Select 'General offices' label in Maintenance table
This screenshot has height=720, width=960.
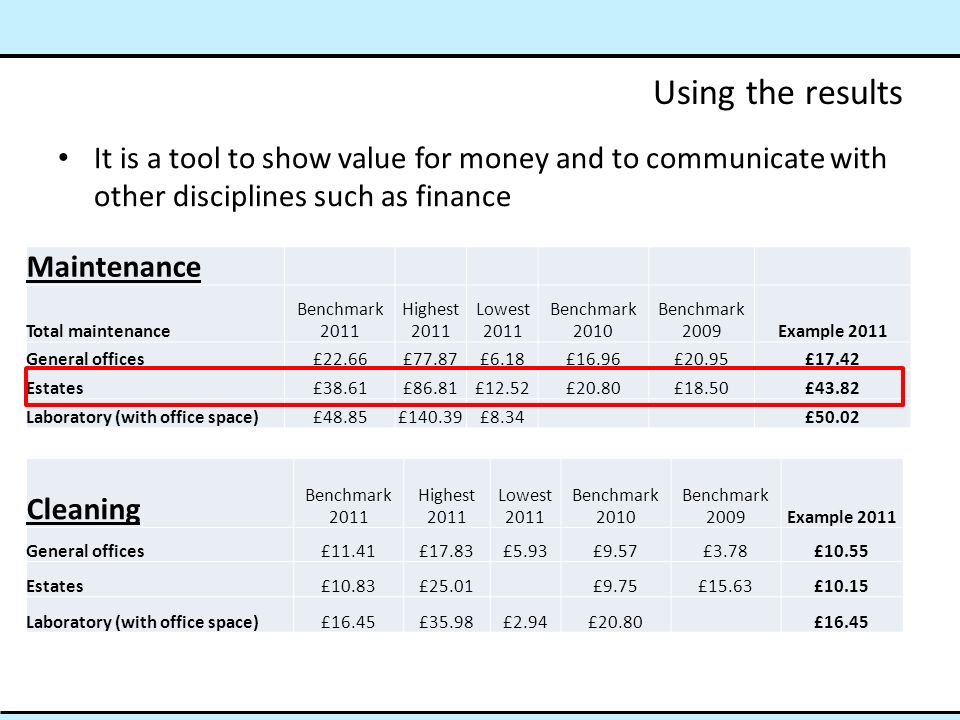(x=85, y=359)
